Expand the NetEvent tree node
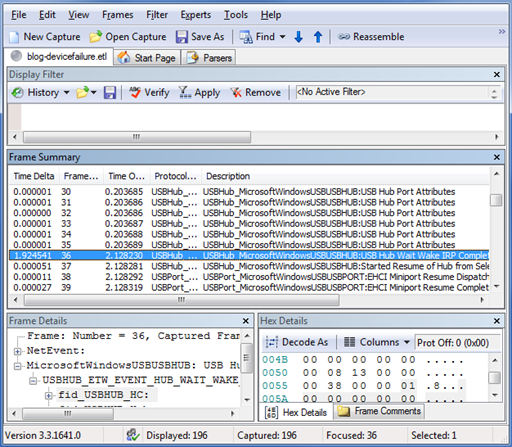Viewport: 512px width, 447px height. pyautogui.click(x=18, y=351)
